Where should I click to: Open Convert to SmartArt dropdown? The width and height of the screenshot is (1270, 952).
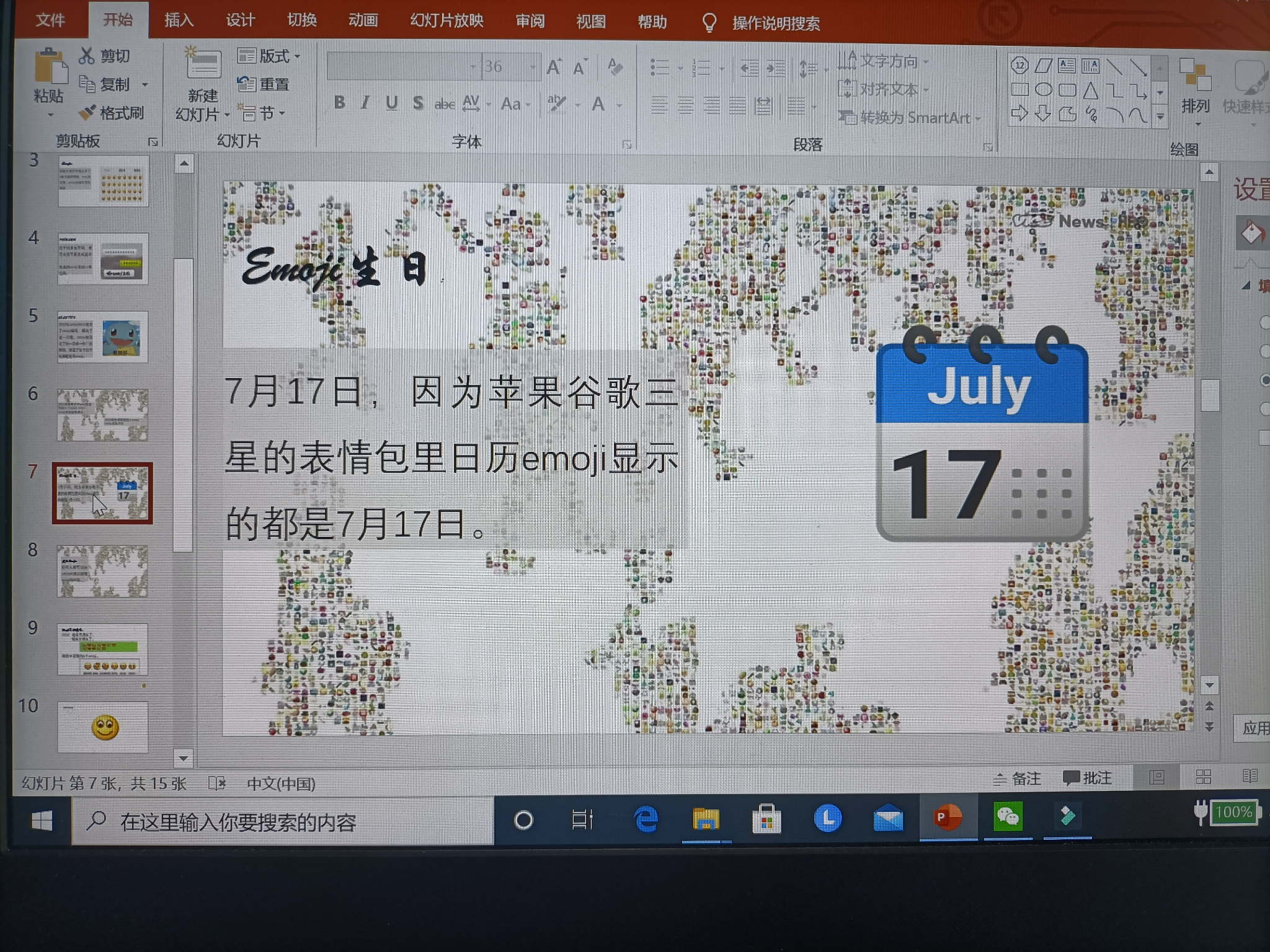[910, 117]
